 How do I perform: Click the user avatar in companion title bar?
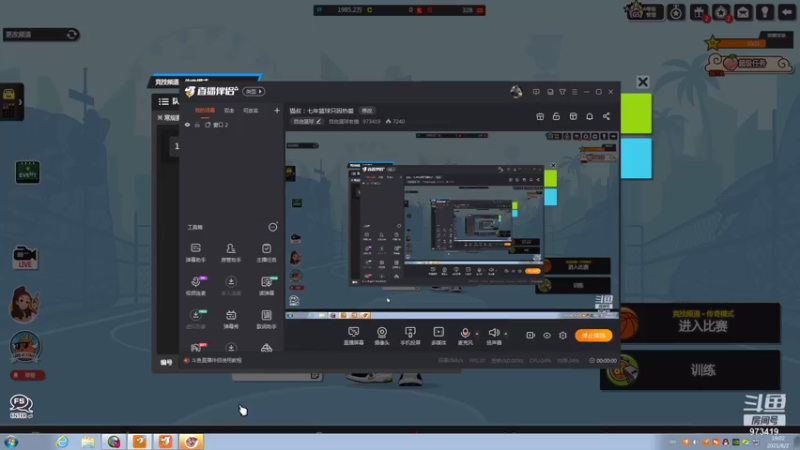(516, 92)
